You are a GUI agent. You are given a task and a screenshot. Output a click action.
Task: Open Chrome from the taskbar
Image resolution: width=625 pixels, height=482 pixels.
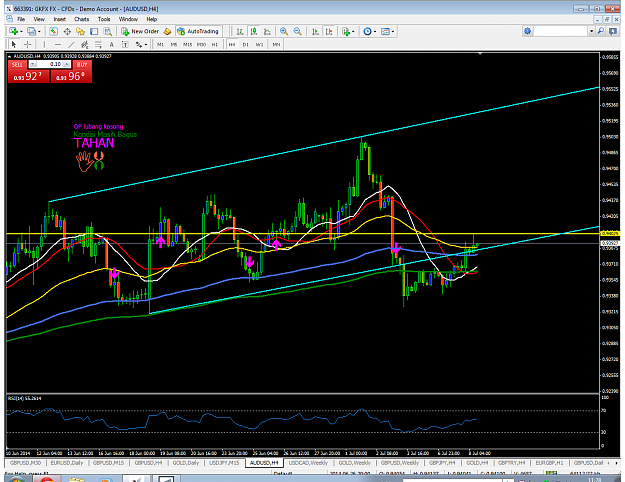pyautogui.click(x=47, y=479)
